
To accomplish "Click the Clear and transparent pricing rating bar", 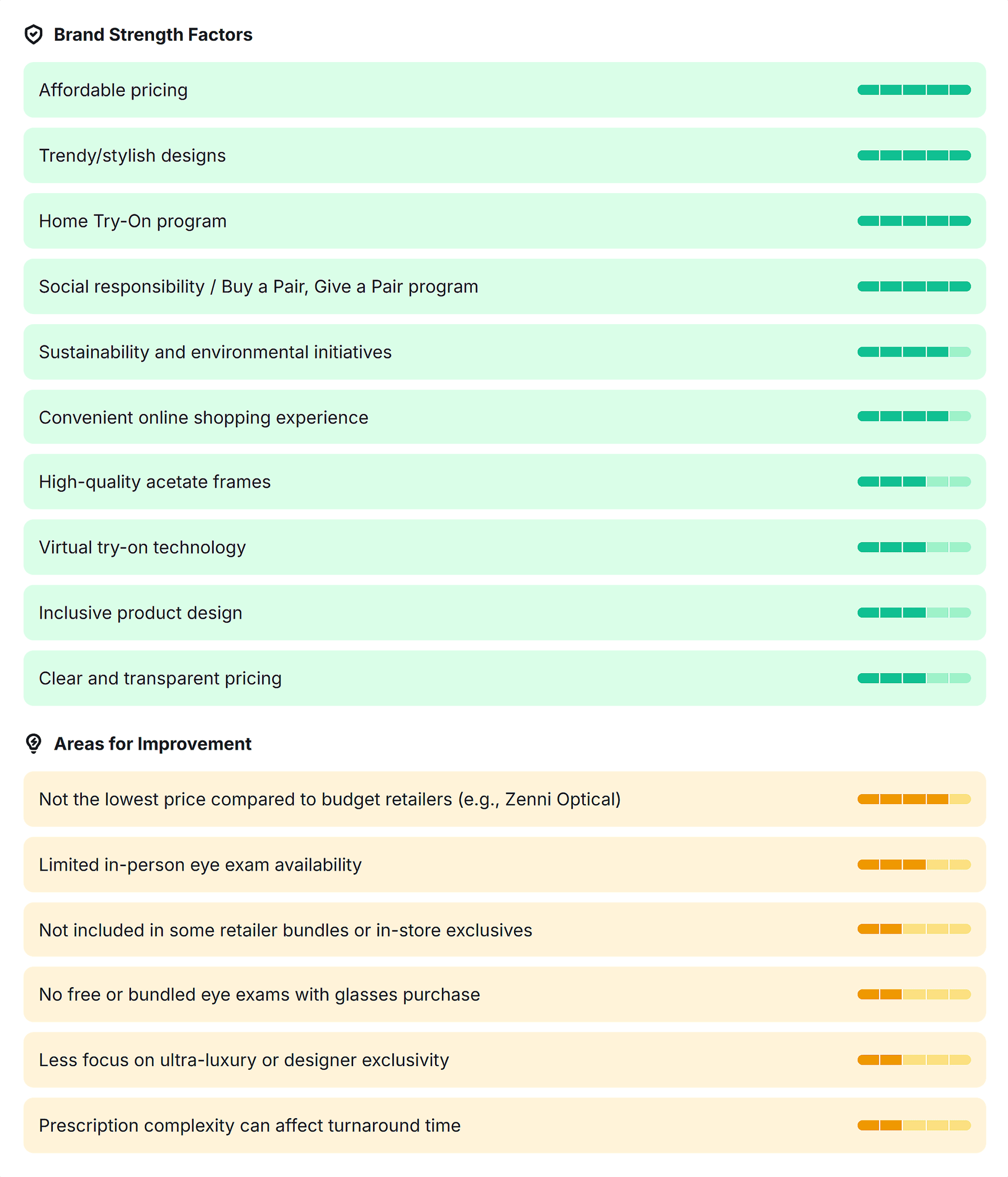I will (x=913, y=678).
